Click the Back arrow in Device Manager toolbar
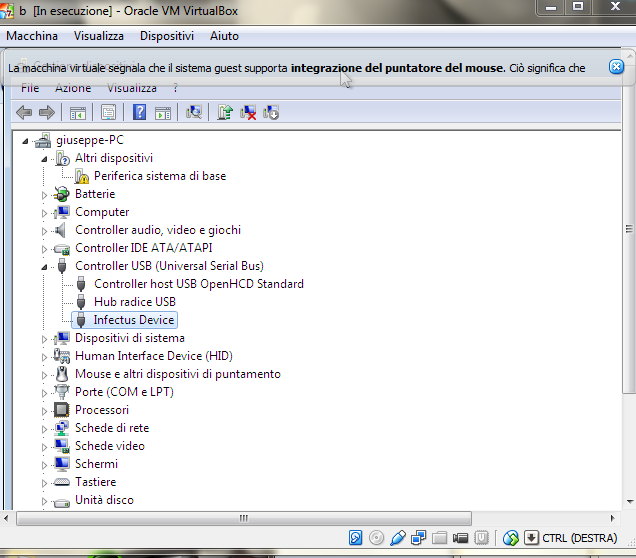The image size is (636, 558). [x=24, y=112]
